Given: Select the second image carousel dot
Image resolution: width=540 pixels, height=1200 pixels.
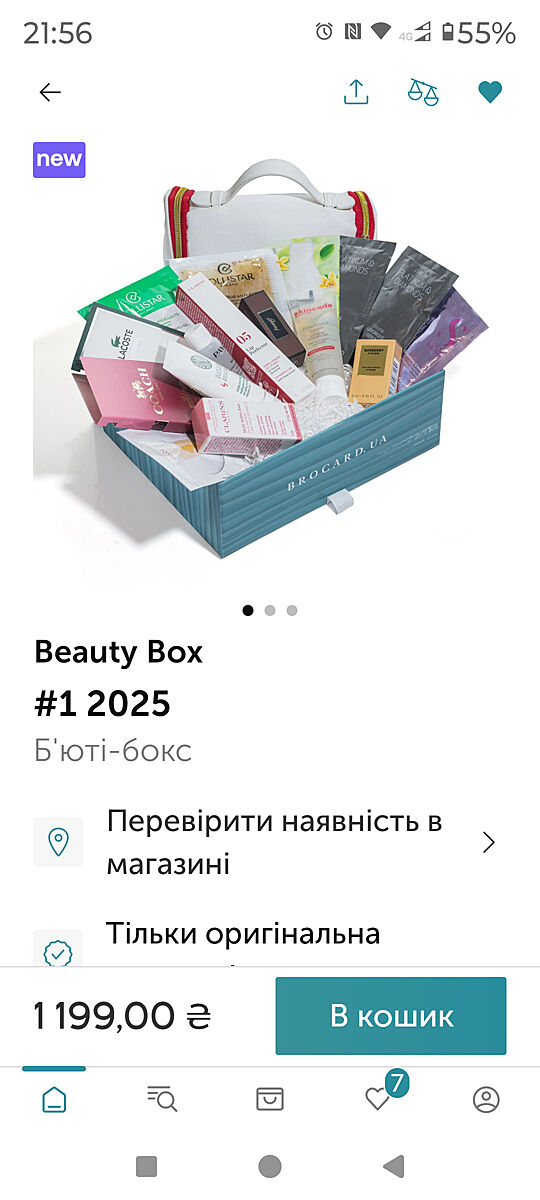Looking at the screenshot, I should [270, 610].
